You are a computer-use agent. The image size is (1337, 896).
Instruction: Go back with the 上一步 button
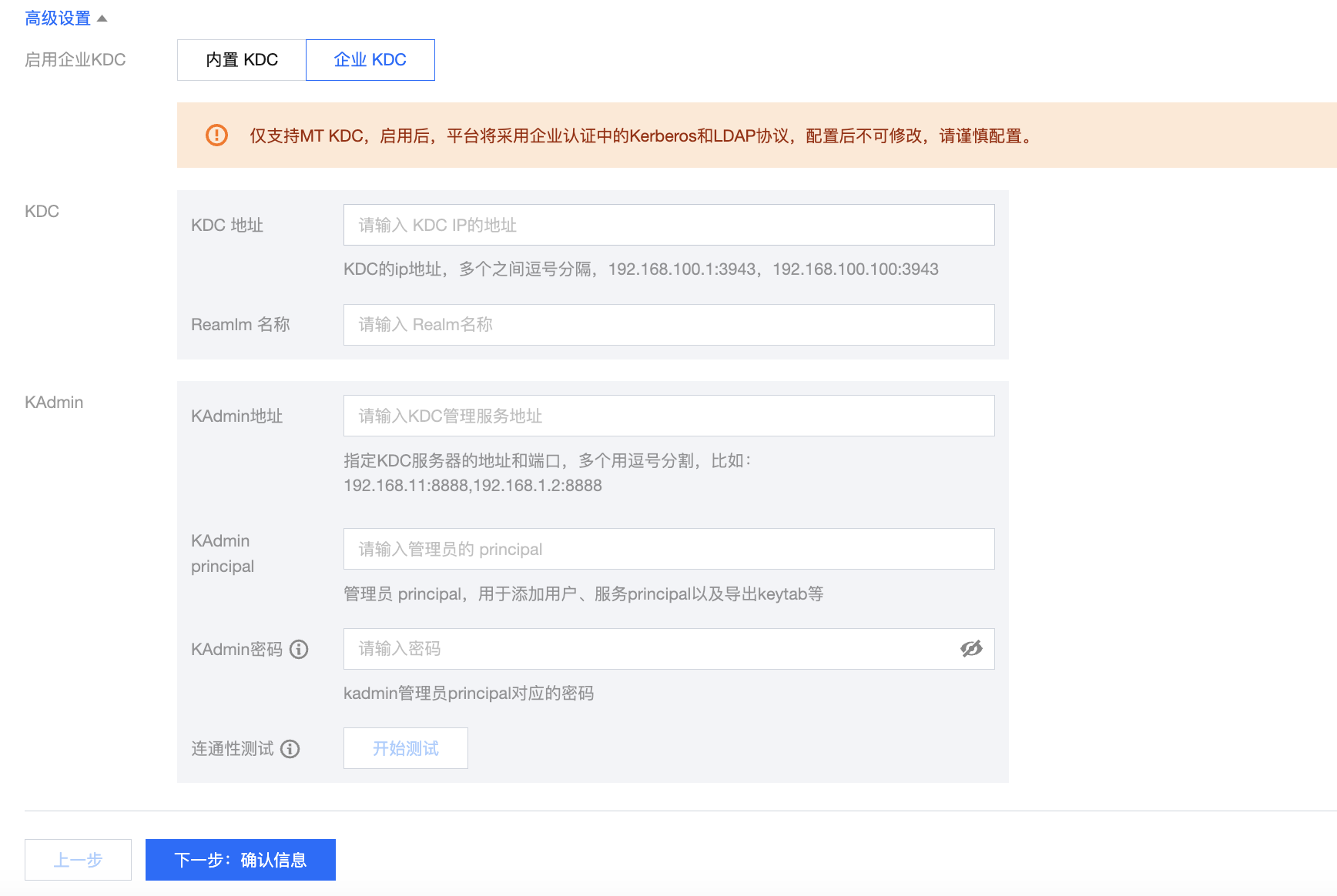78,860
